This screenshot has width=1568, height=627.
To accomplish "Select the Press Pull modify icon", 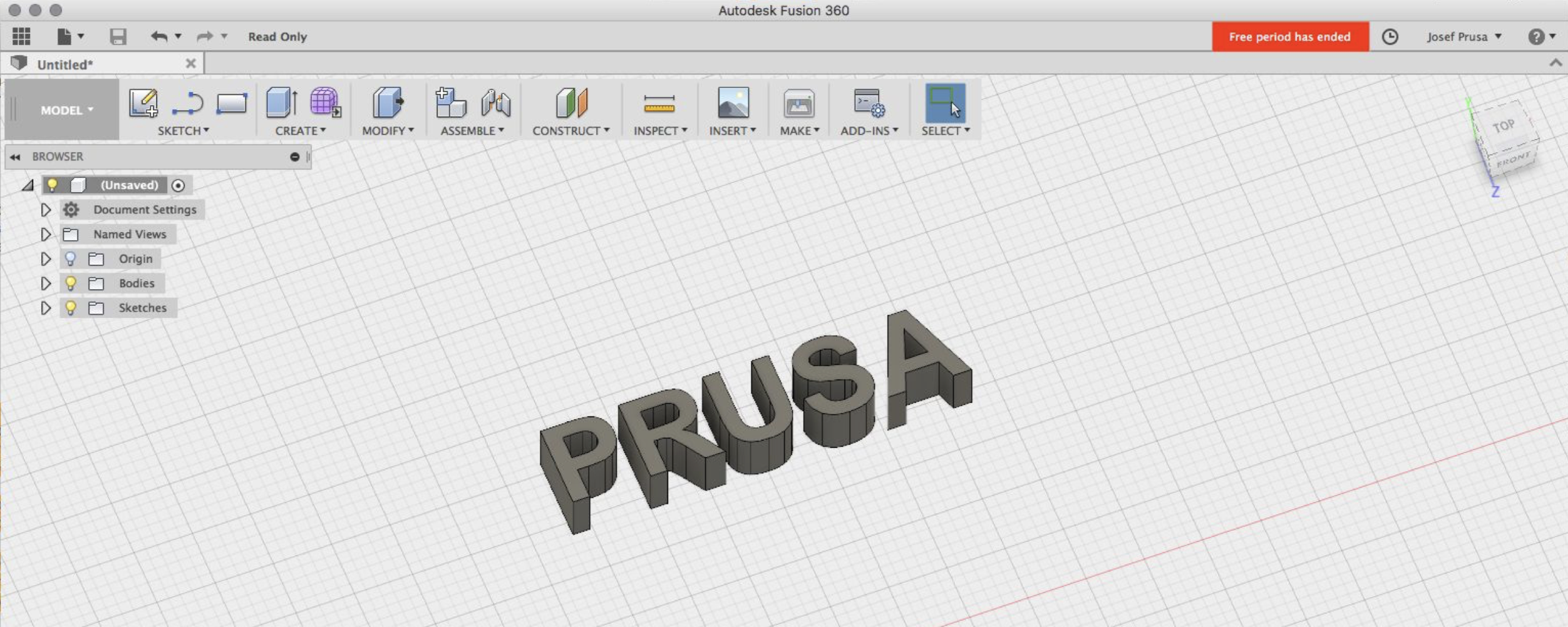I will click(x=388, y=103).
